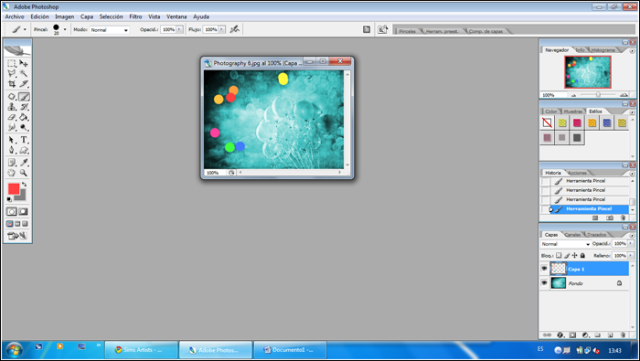Select the Crop tool
Screen dimensions: 640x361
click(x=12, y=84)
